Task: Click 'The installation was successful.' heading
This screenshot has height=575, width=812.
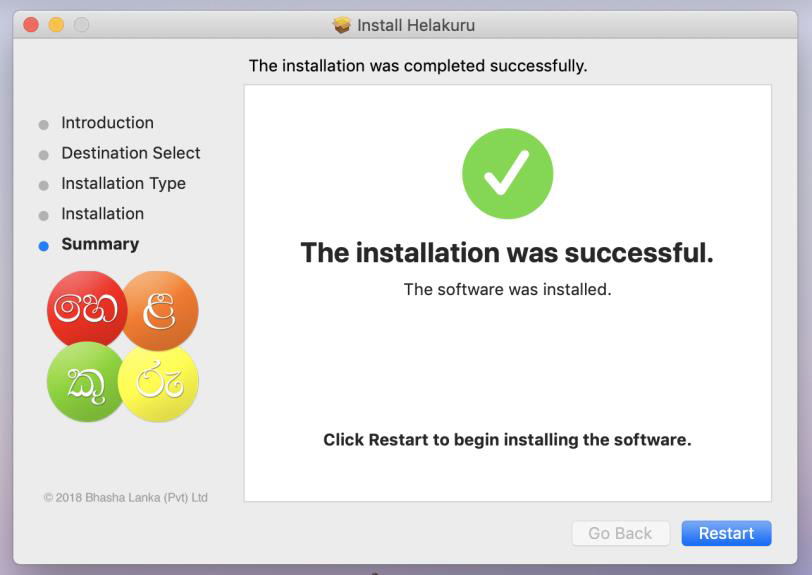Action: pos(507,253)
